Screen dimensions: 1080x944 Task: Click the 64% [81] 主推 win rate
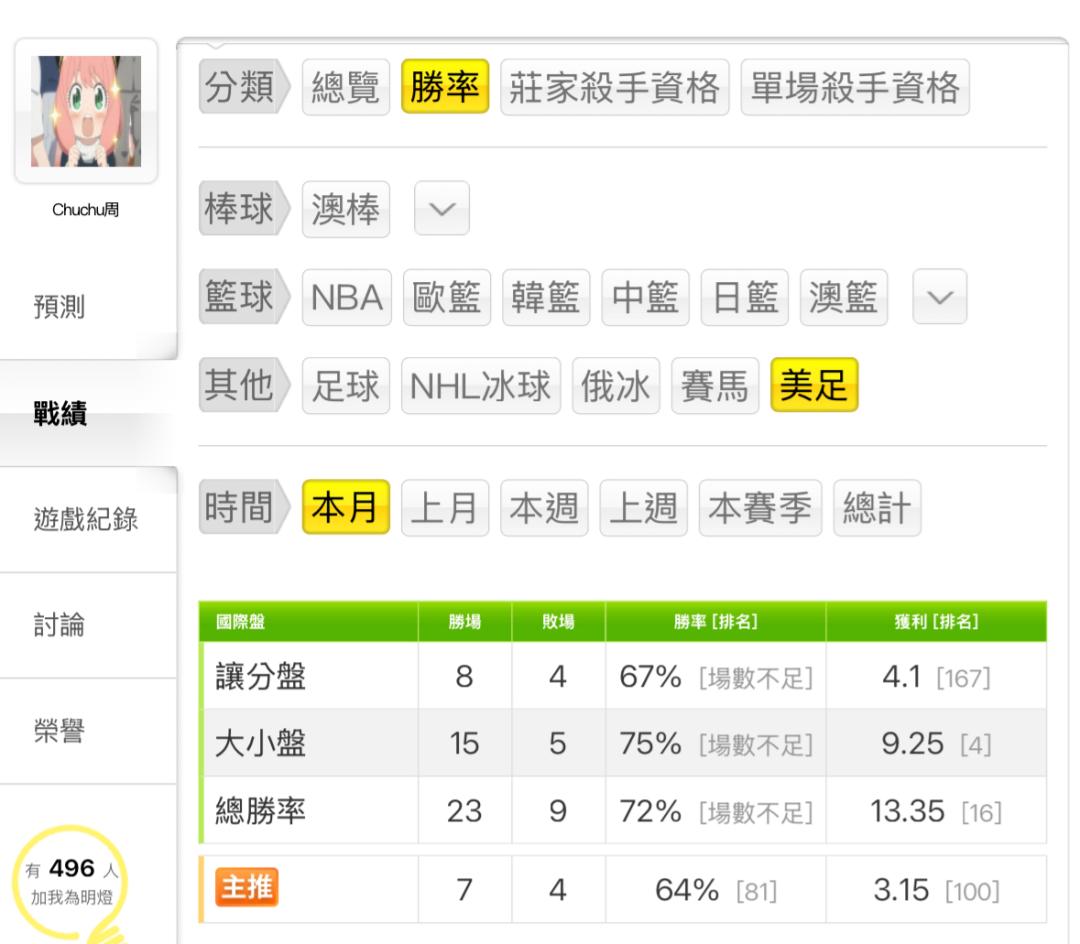[x=716, y=890]
